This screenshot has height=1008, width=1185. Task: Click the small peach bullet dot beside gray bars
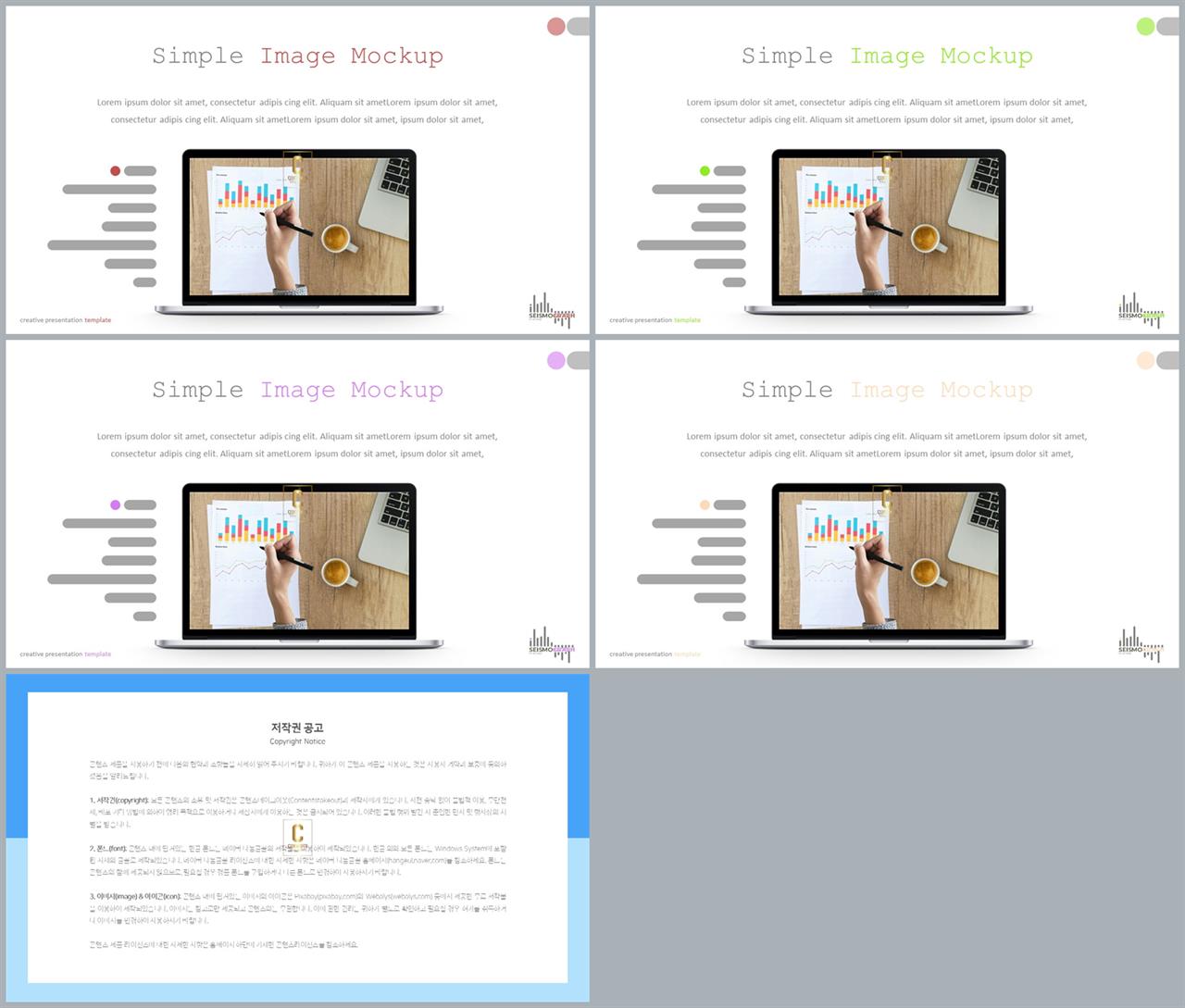(x=705, y=505)
